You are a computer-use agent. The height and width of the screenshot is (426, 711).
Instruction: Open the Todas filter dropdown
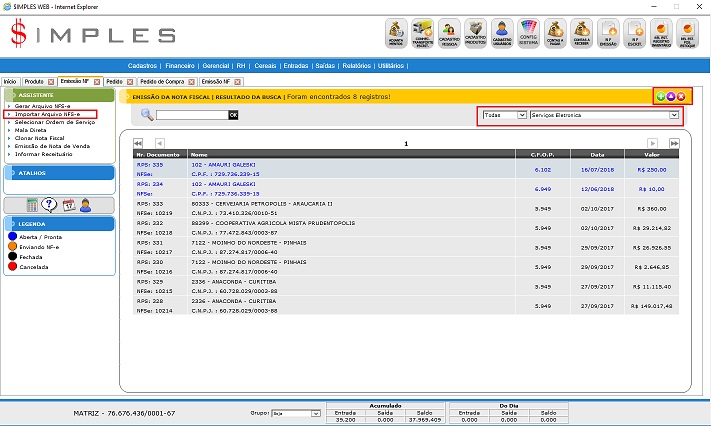click(x=503, y=115)
